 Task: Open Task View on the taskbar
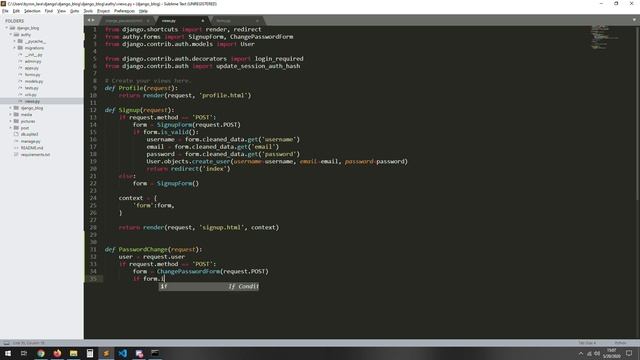point(24,353)
